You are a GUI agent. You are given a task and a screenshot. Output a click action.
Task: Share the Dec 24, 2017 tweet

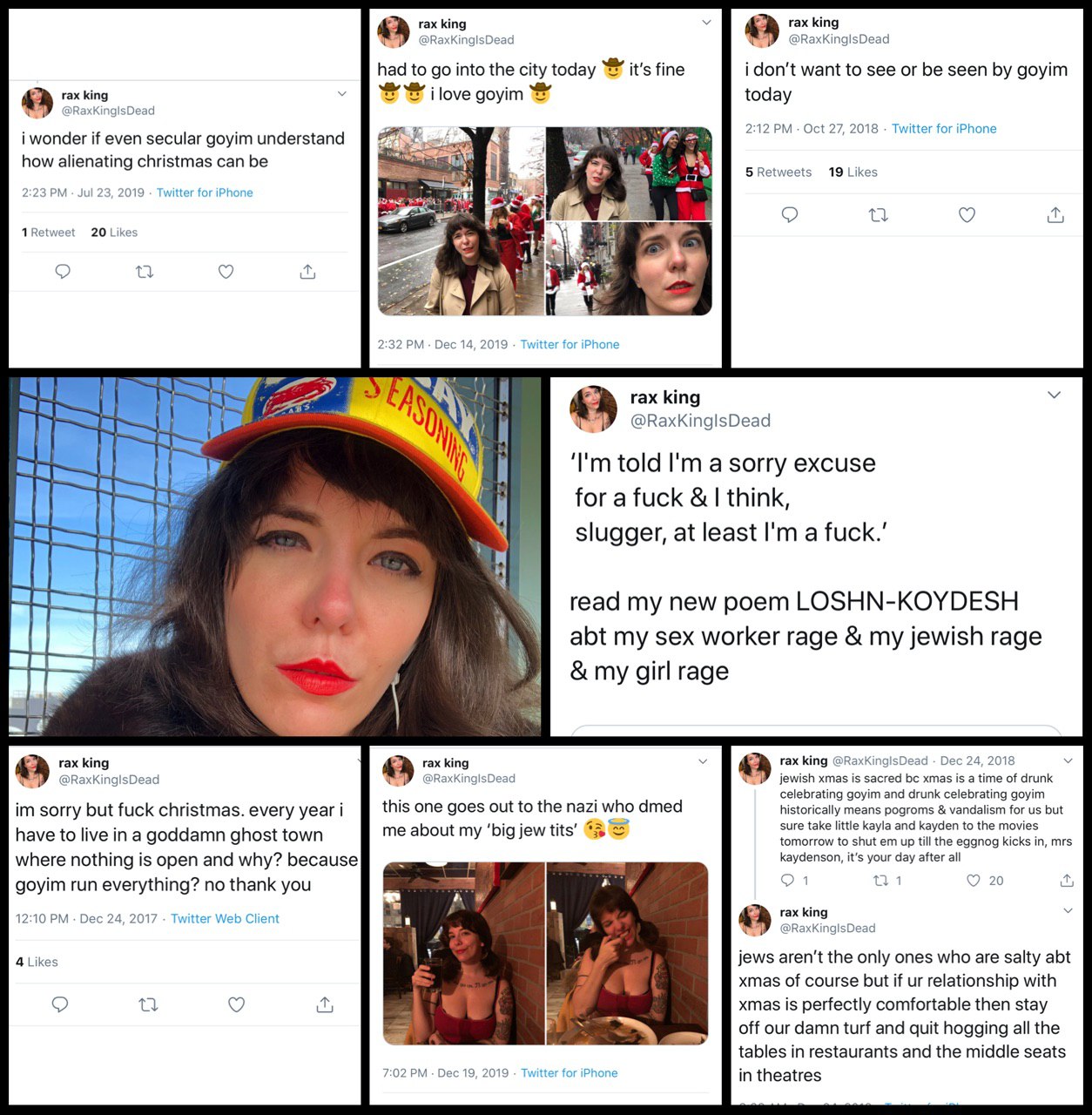325,1004
